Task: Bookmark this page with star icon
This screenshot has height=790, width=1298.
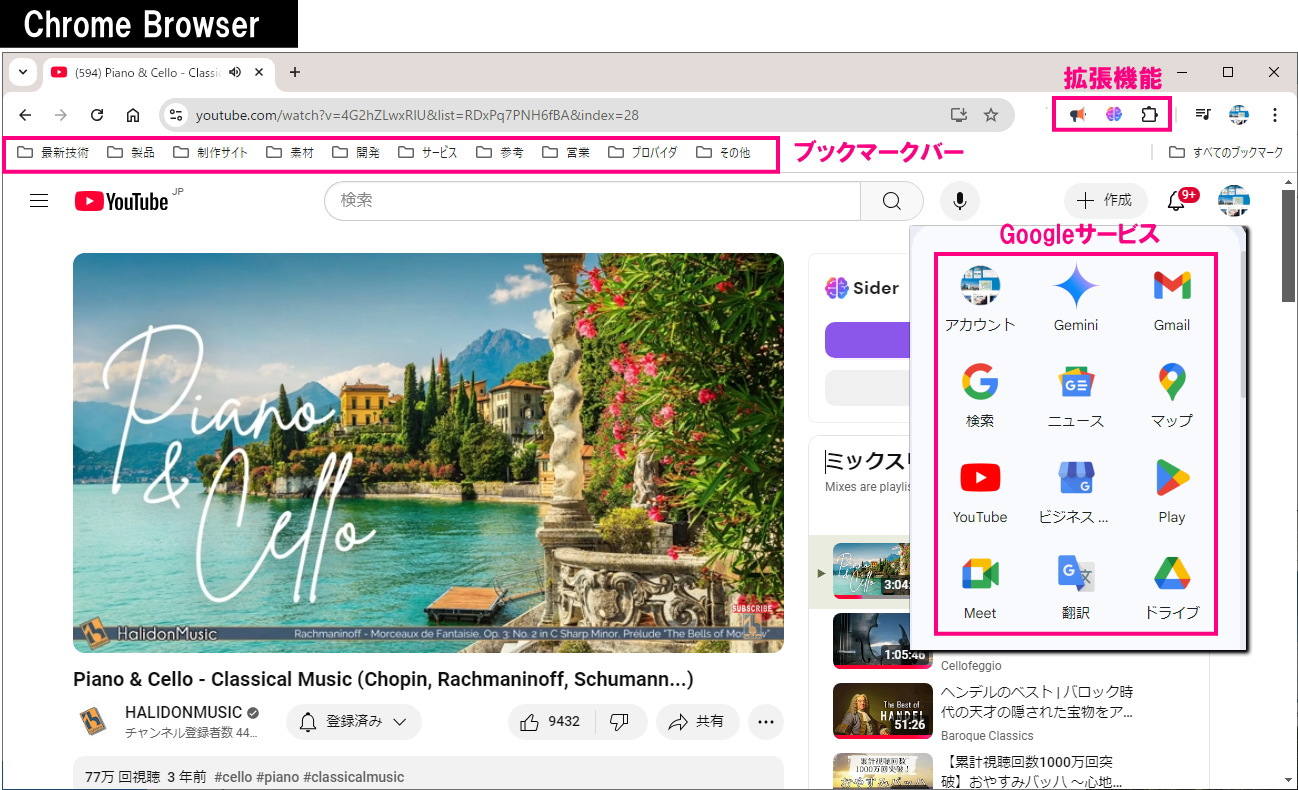Action: (x=991, y=115)
